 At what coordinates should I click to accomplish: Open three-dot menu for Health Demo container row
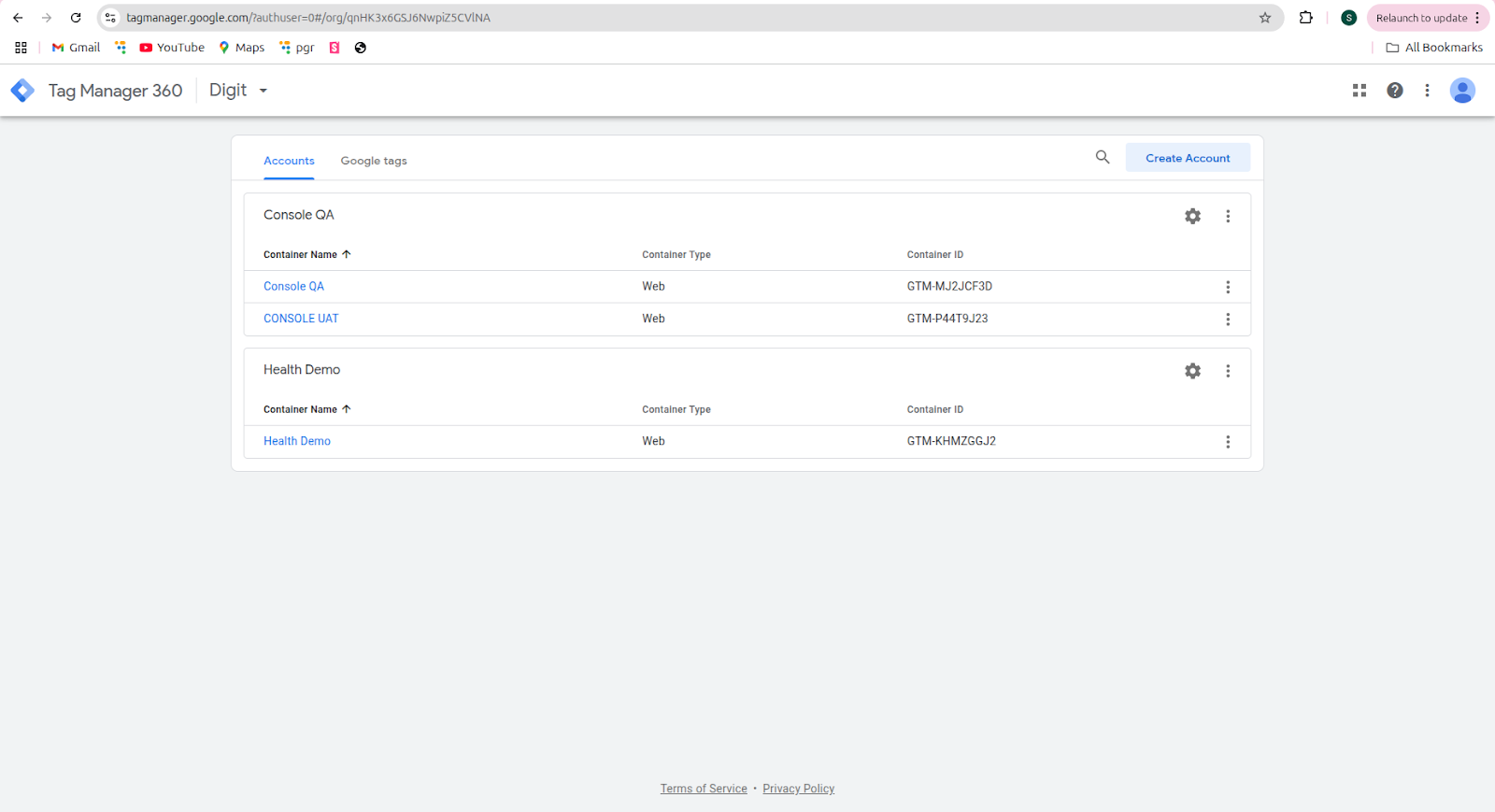(x=1228, y=442)
